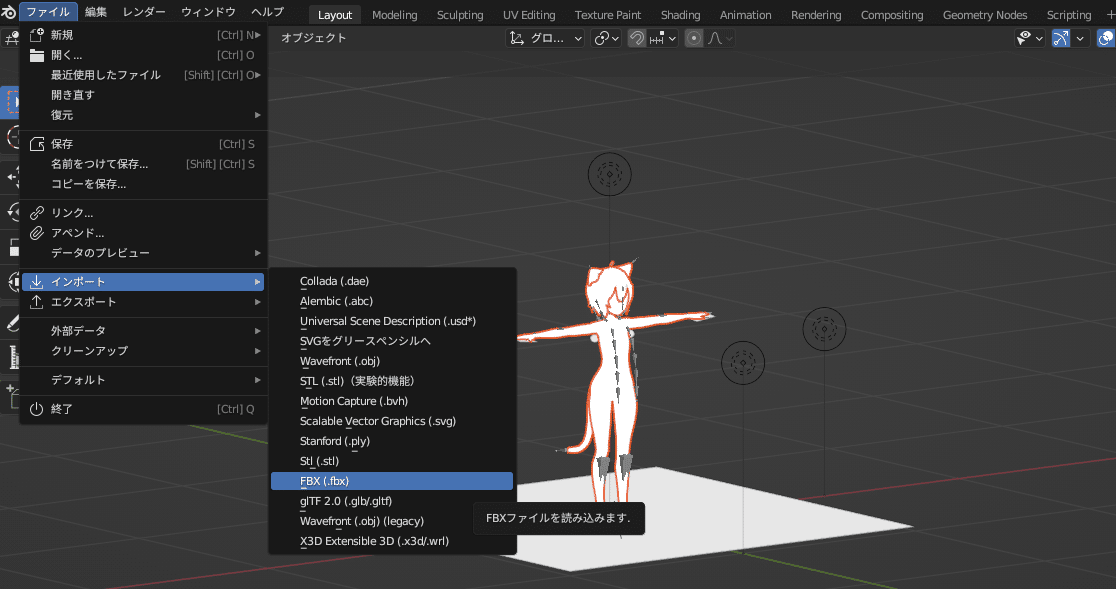Image resolution: width=1116 pixels, height=589 pixels.
Task: Expand the 最近使用したファイル submenu
Action: pos(144,75)
